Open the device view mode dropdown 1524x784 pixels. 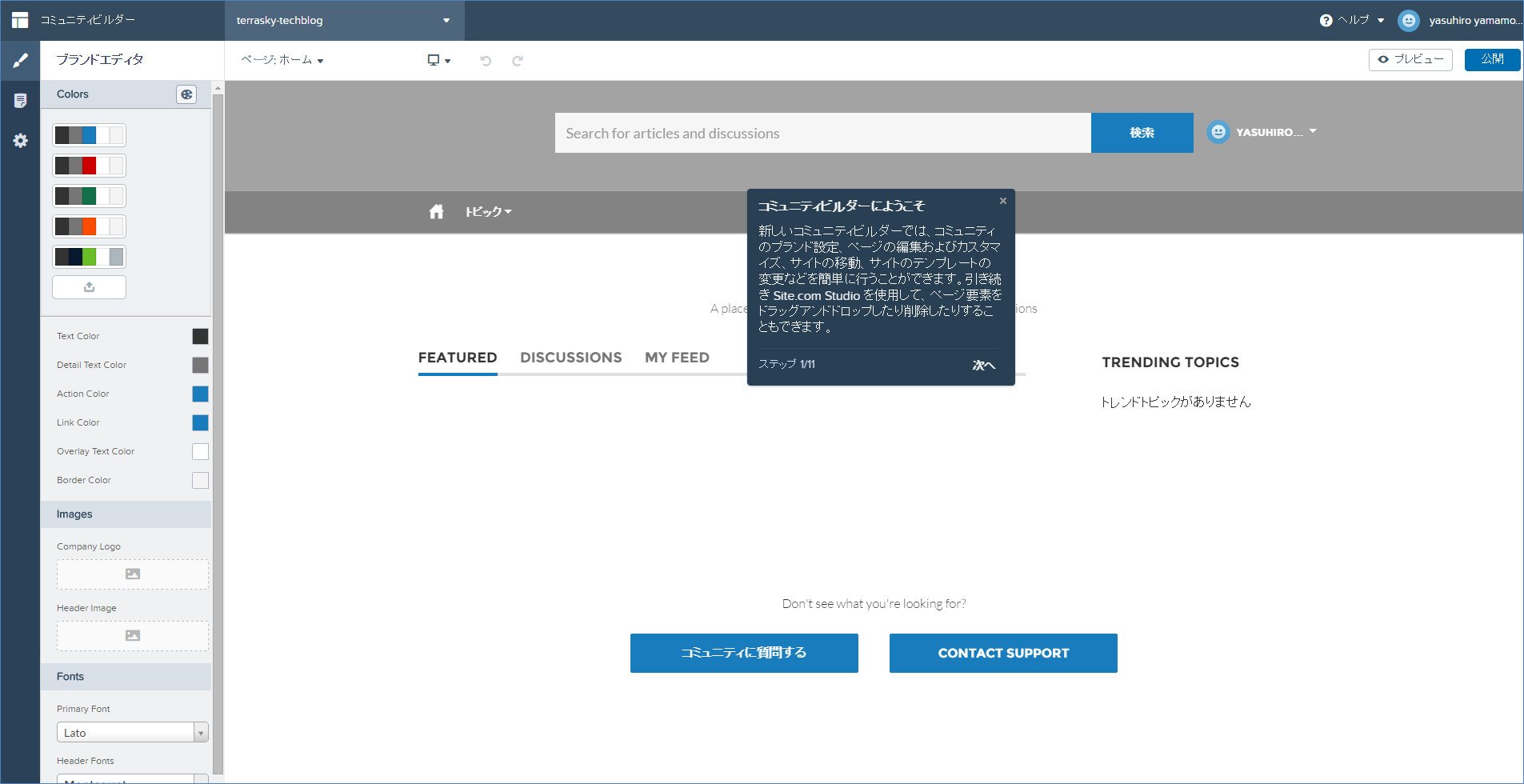click(x=438, y=61)
